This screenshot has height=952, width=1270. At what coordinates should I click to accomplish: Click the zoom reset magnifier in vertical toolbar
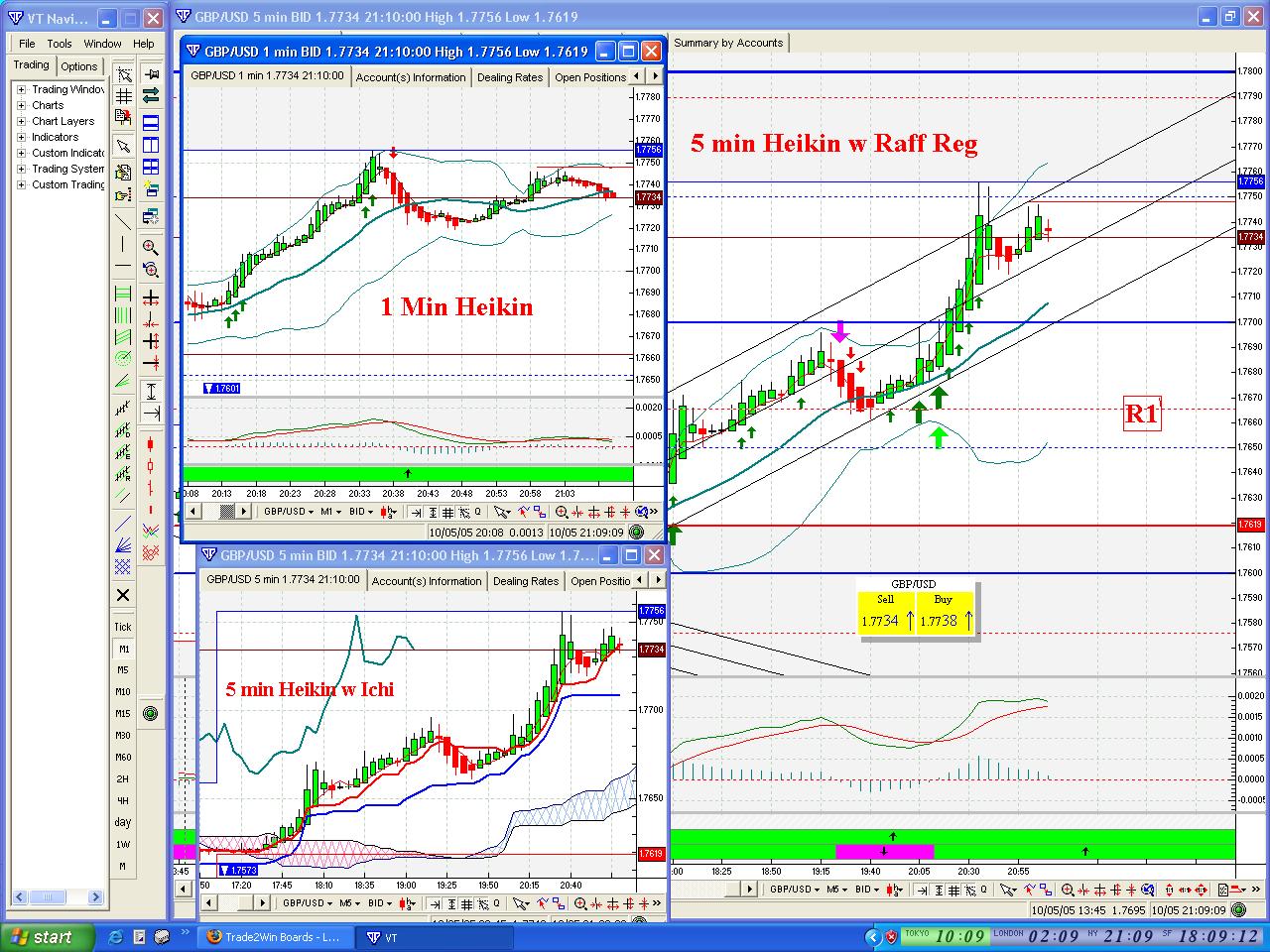[151, 269]
